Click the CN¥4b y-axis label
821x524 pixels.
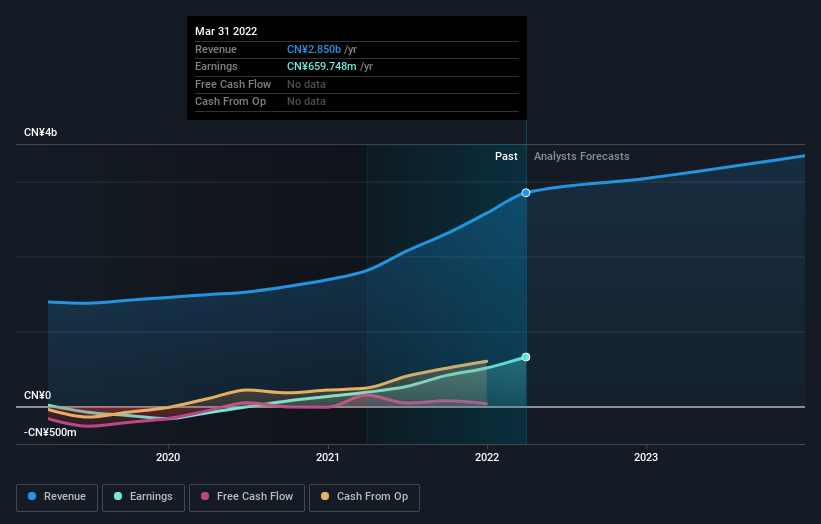pos(40,132)
